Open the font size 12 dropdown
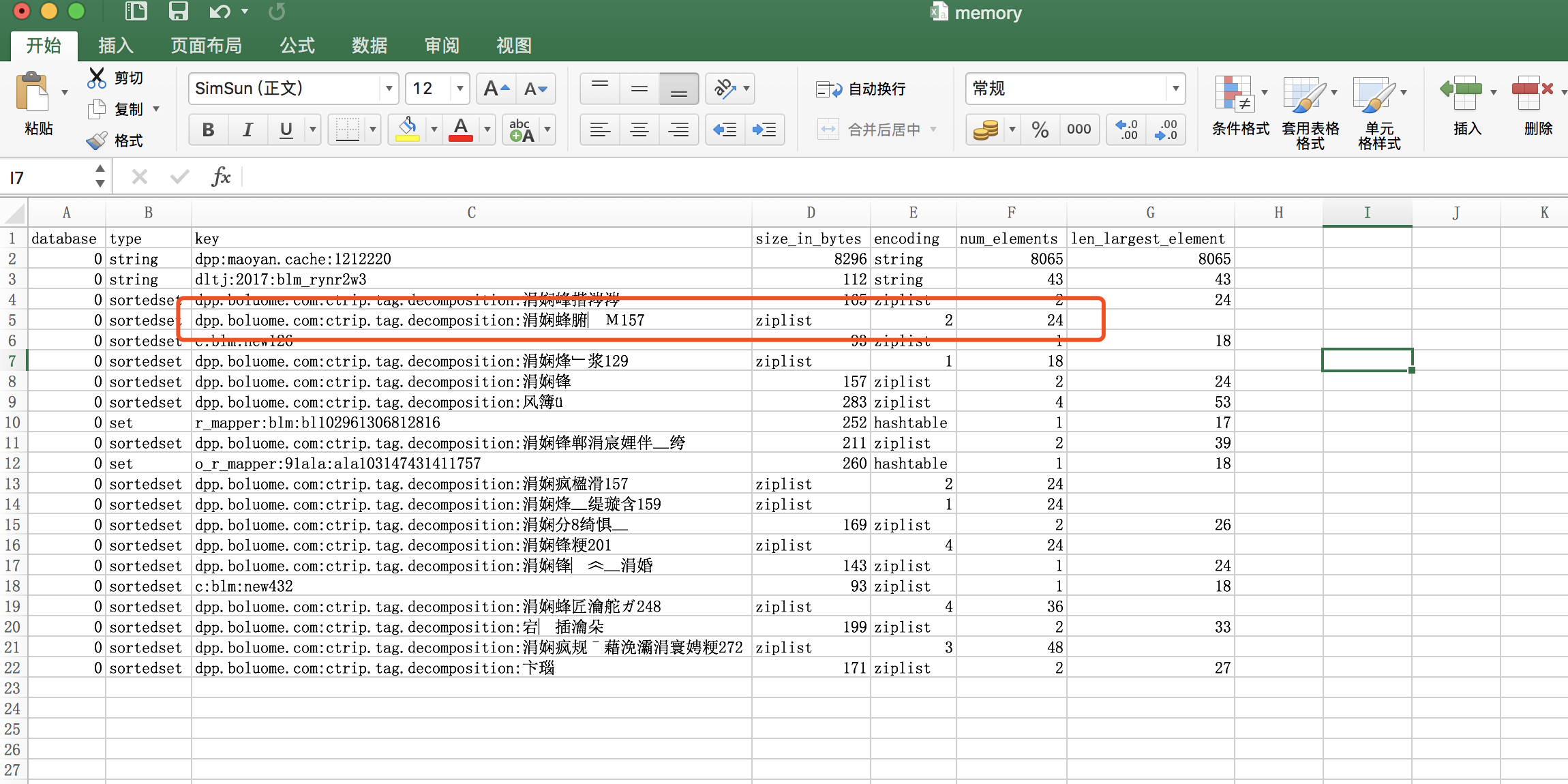1568x784 pixels. 460,89
